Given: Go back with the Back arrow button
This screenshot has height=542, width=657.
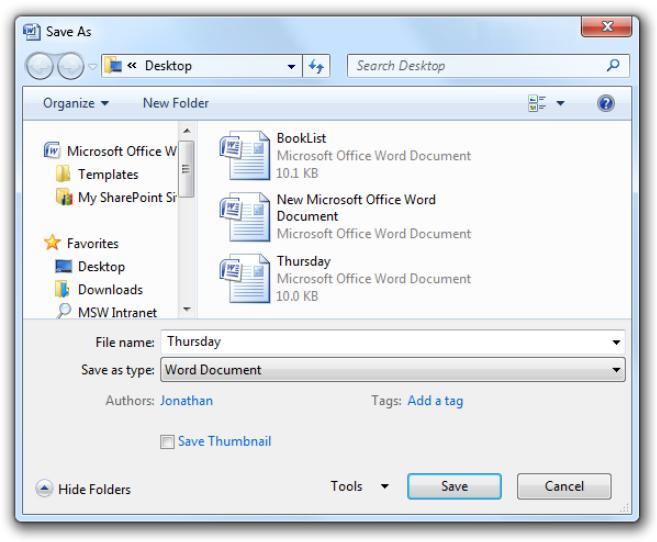Looking at the screenshot, I should pyautogui.click(x=40, y=66).
